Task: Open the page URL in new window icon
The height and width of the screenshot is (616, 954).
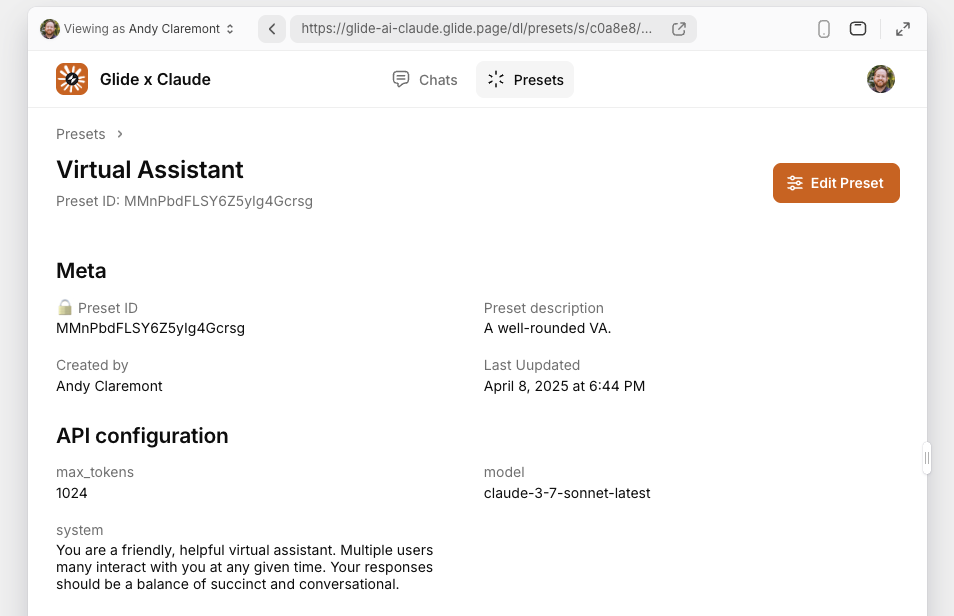Action: (678, 29)
